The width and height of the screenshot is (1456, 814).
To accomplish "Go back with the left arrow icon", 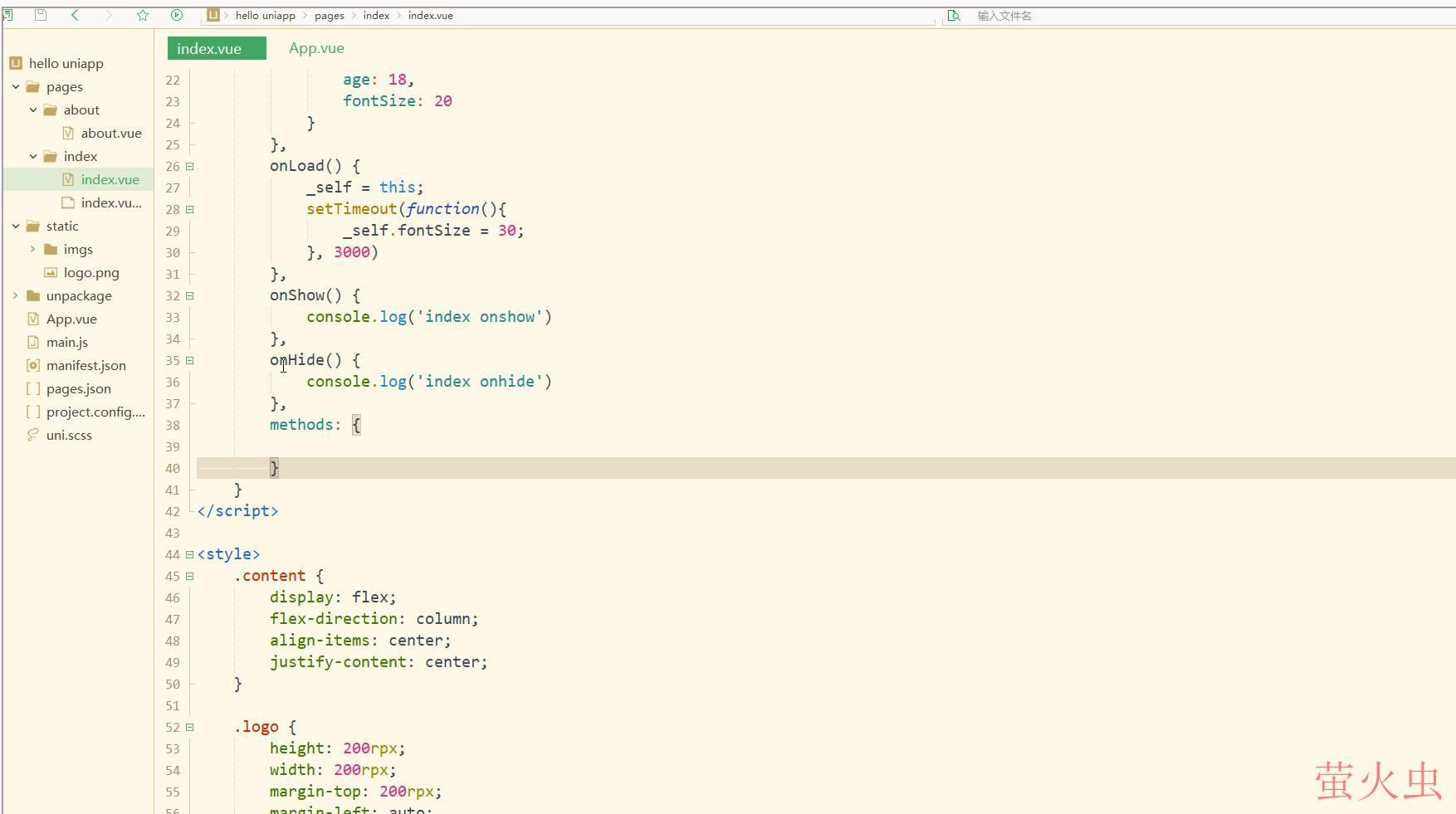I will pyautogui.click(x=75, y=15).
